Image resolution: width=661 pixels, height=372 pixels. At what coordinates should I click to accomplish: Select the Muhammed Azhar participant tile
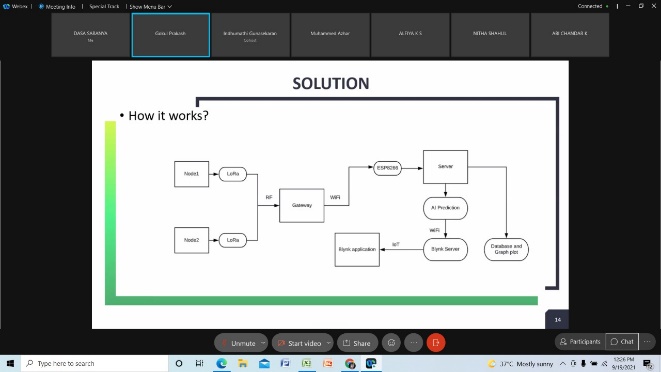[x=330, y=35]
